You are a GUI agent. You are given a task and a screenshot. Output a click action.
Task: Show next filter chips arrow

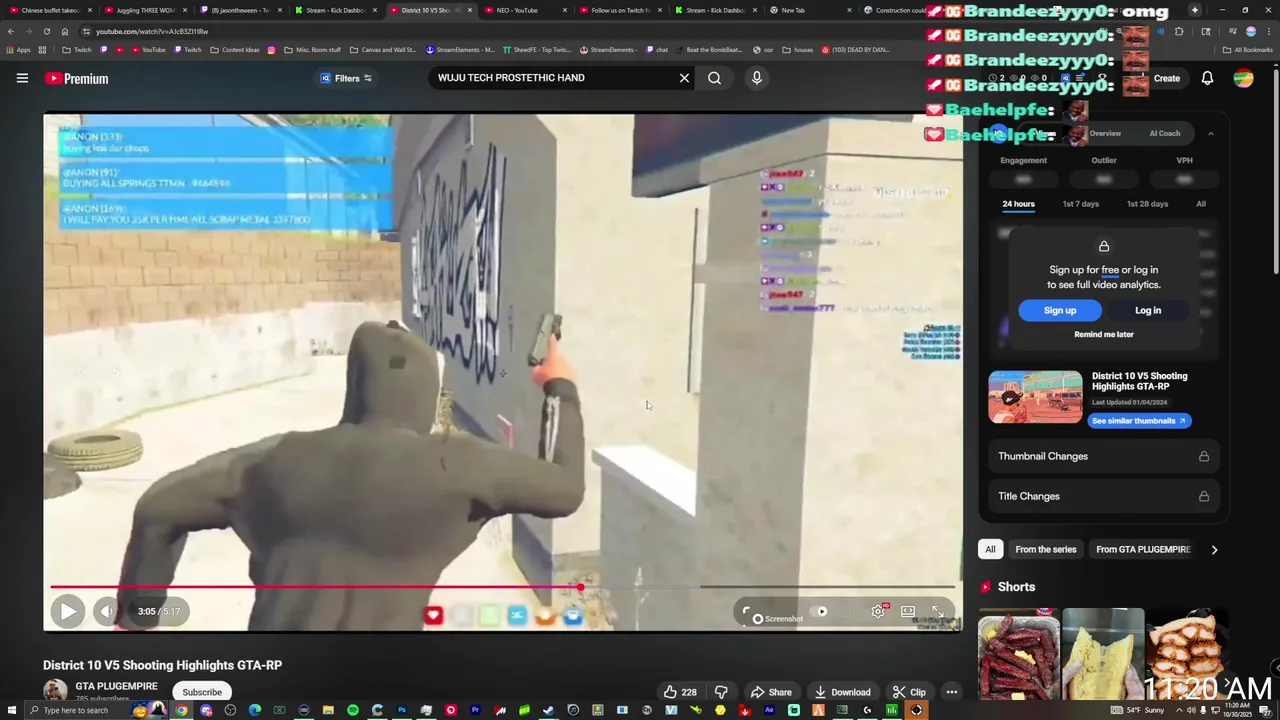pyautogui.click(x=1214, y=549)
